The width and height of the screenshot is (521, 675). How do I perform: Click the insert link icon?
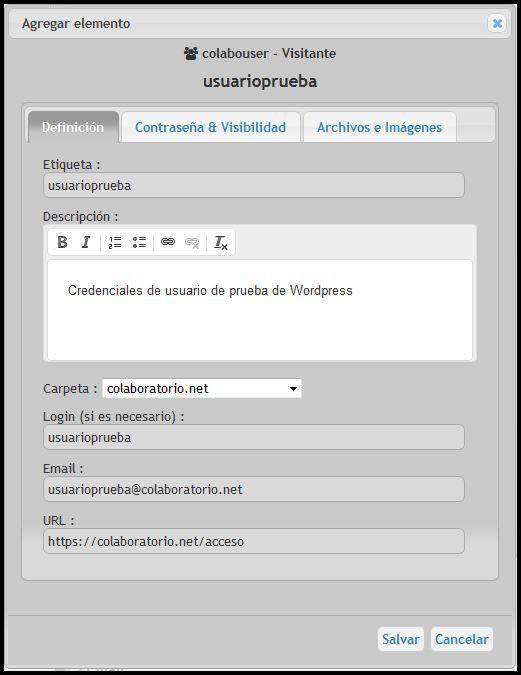click(168, 242)
